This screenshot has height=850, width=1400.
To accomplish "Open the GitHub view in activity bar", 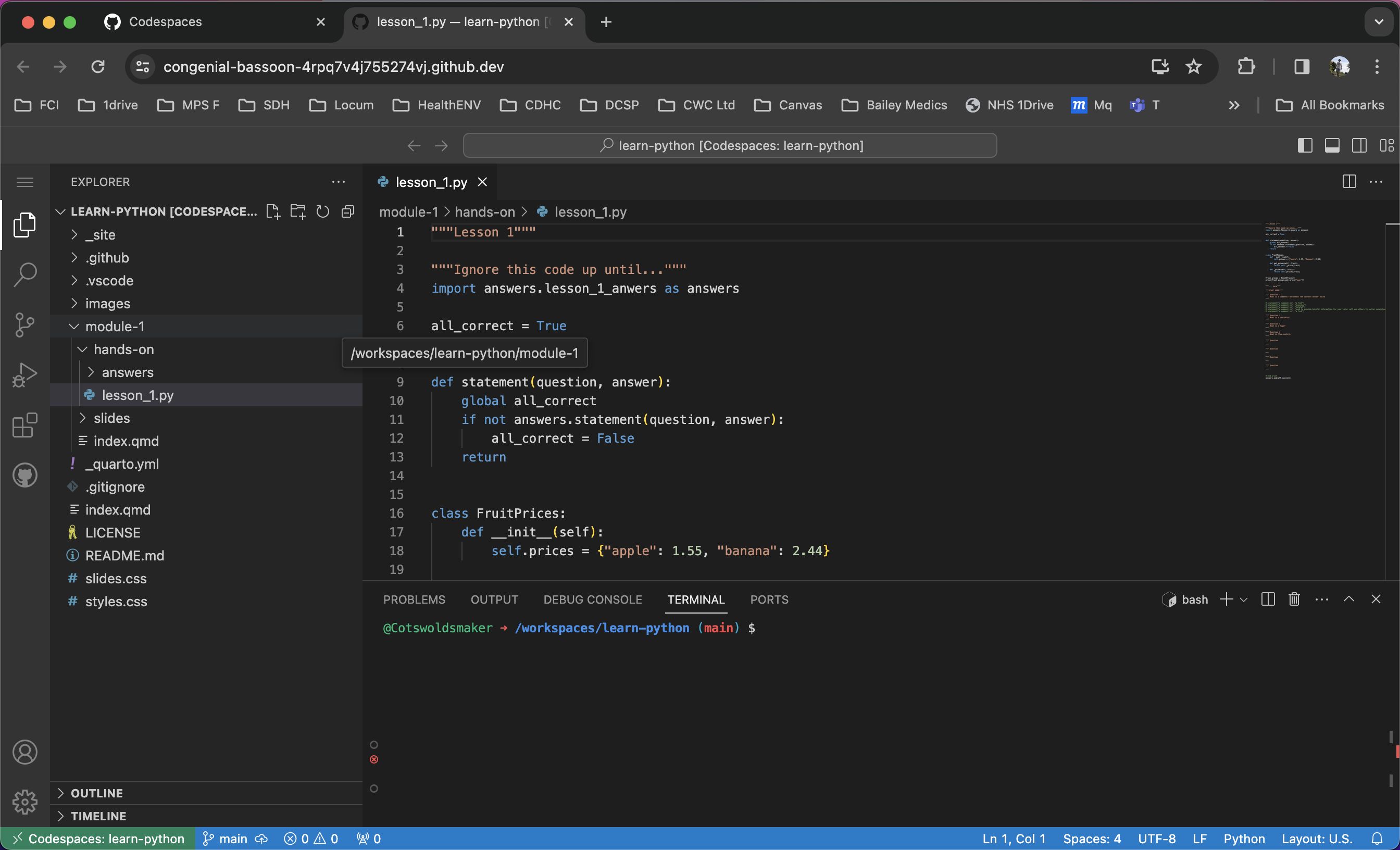I will [24, 476].
